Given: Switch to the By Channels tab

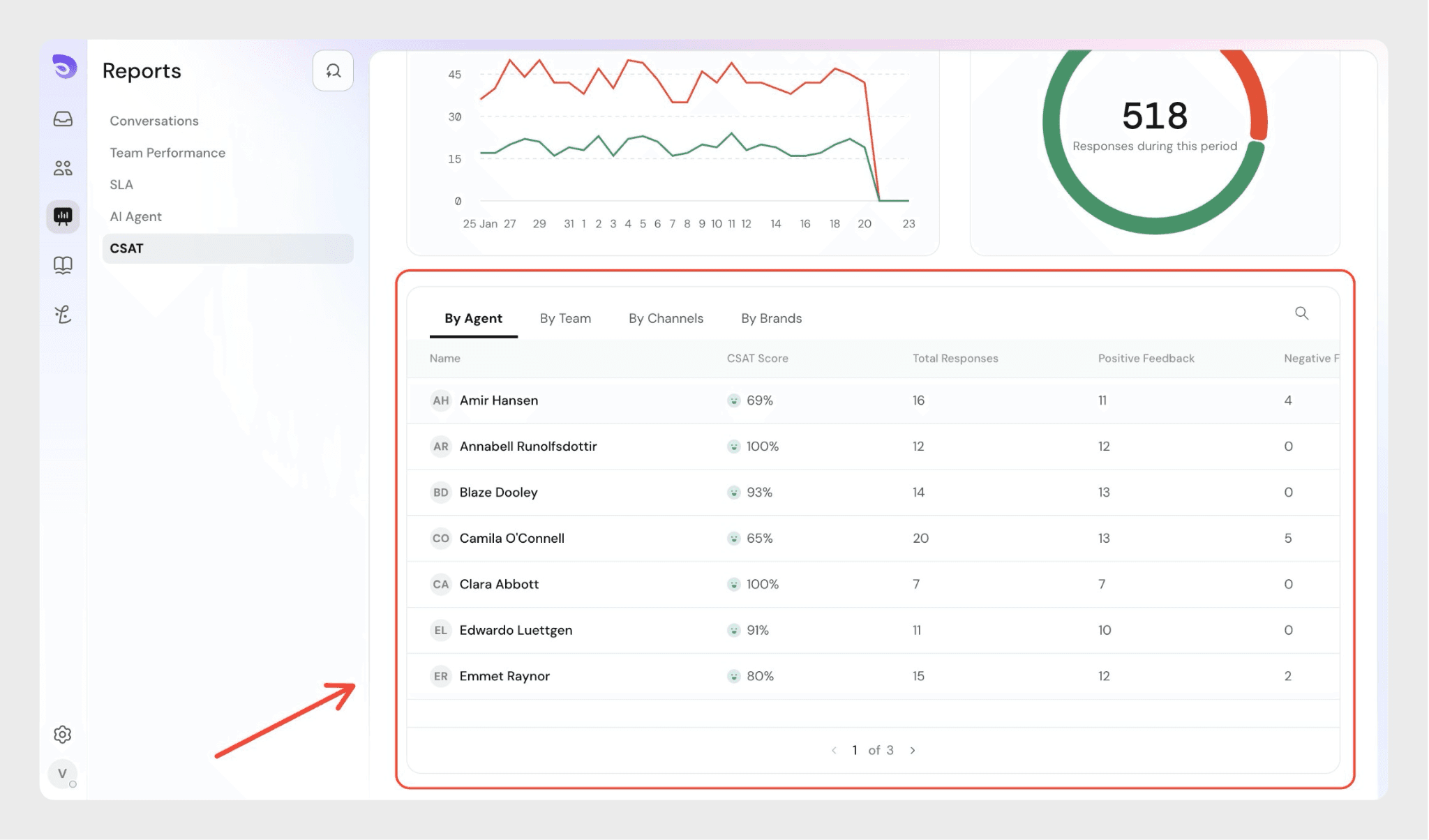Looking at the screenshot, I should tap(666, 318).
